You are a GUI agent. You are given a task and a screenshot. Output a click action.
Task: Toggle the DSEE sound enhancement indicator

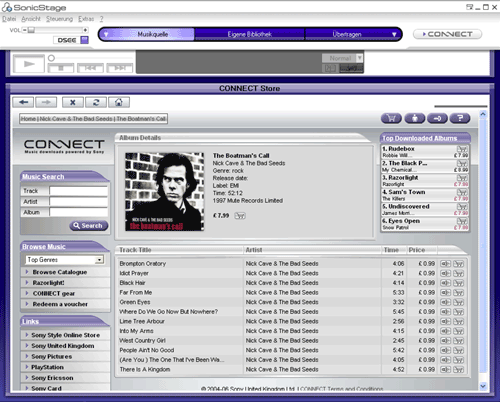click(85, 40)
